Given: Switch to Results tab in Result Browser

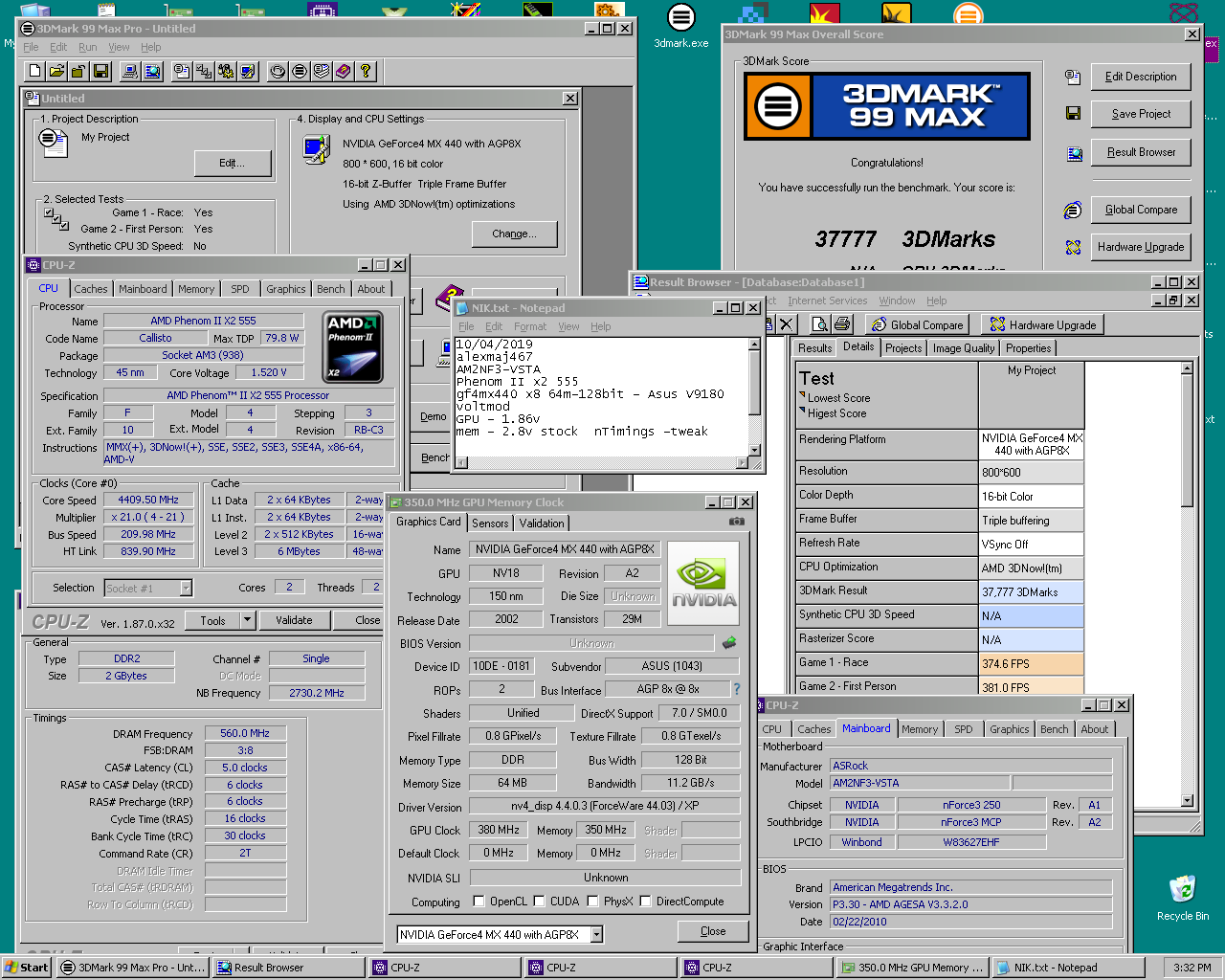Looking at the screenshot, I should 814,348.
